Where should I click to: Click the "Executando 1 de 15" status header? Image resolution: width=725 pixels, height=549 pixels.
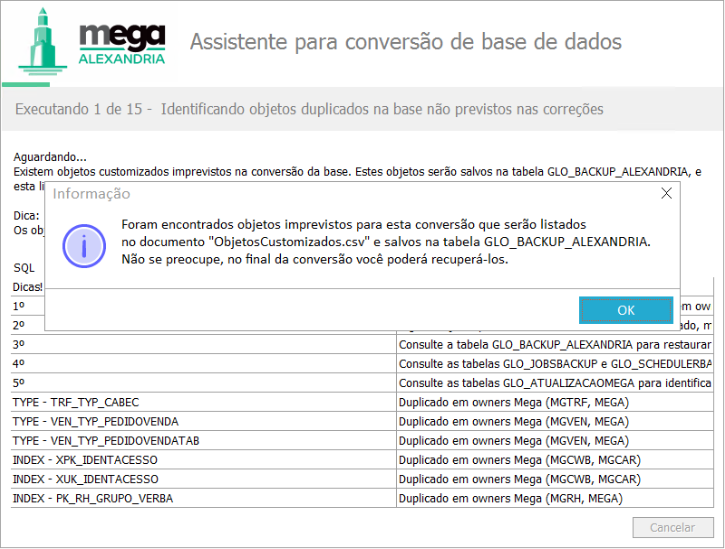click(309, 108)
